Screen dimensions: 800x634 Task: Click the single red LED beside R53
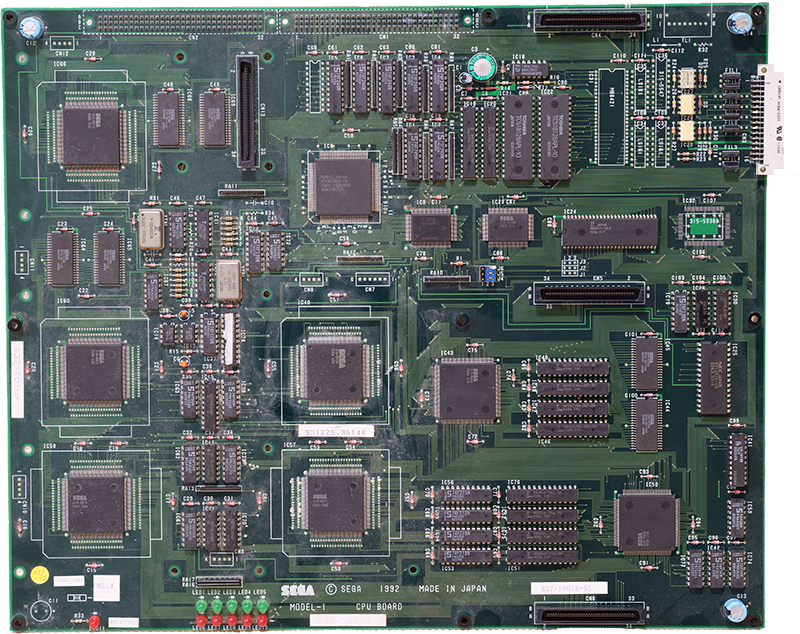94,622
